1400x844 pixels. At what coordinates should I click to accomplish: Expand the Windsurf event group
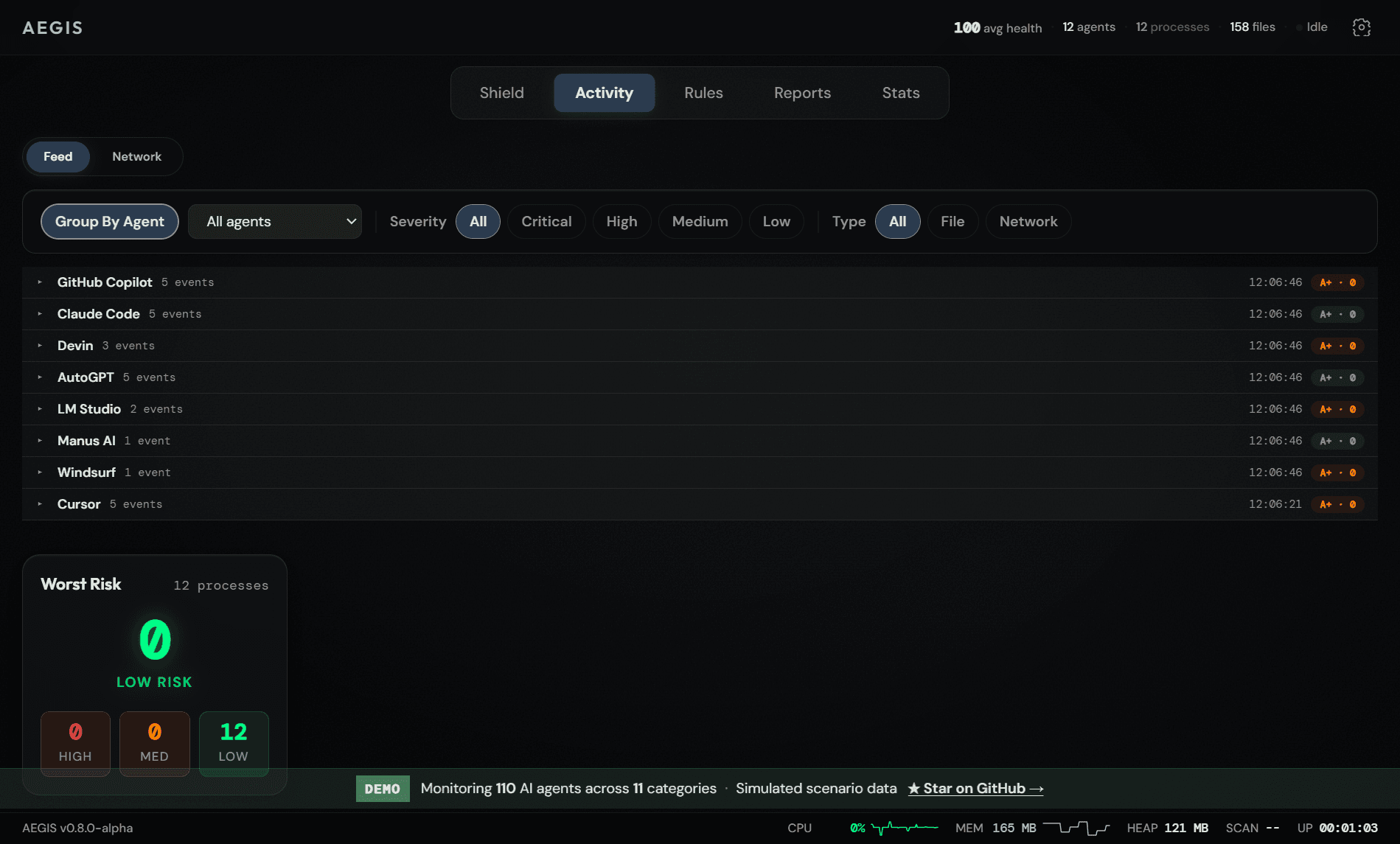point(700,472)
